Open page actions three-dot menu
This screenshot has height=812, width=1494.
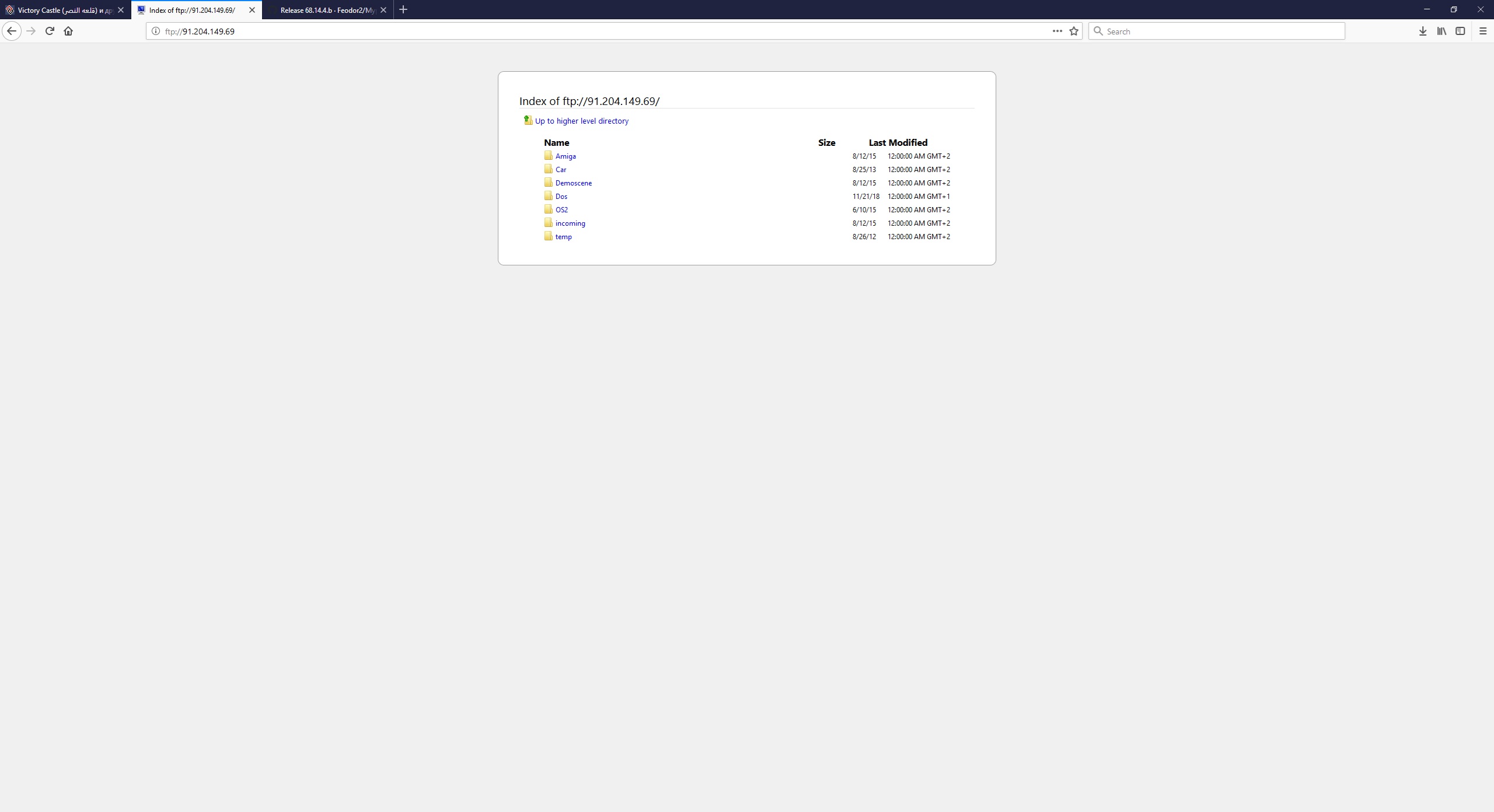1057,31
